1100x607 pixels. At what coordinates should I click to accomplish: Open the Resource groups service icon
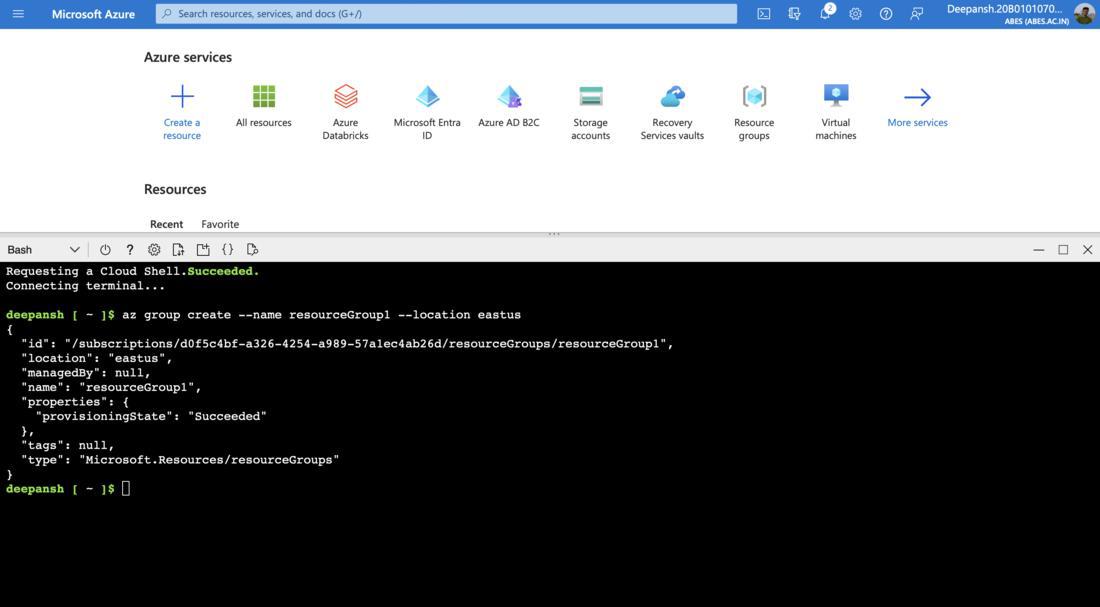click(x=754, y=96)
